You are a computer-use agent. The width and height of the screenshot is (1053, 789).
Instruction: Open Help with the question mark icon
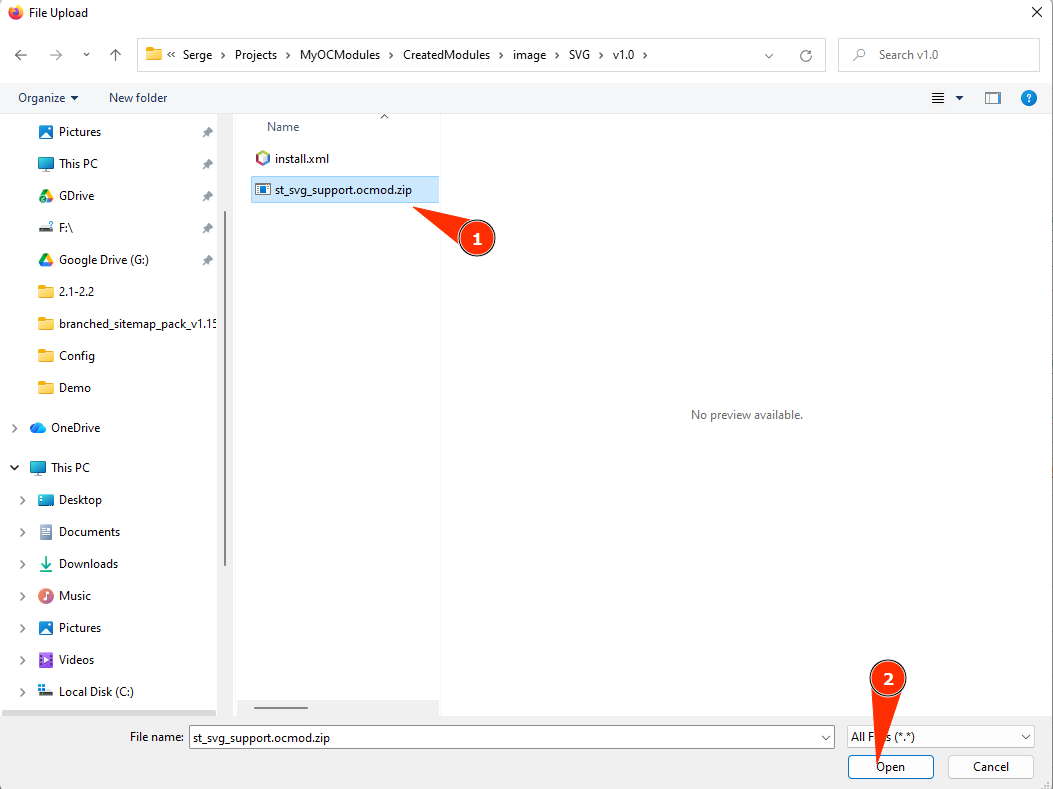pos(1028,98)
